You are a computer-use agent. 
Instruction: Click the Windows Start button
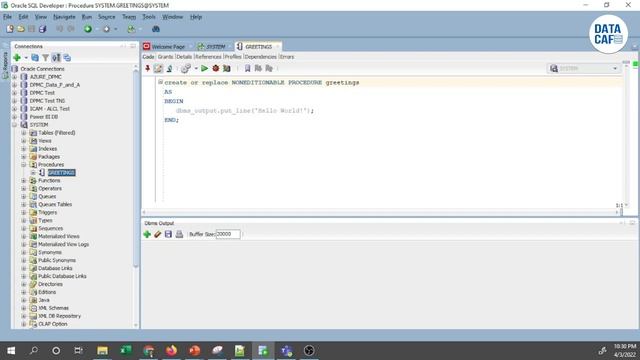[11, 351]
